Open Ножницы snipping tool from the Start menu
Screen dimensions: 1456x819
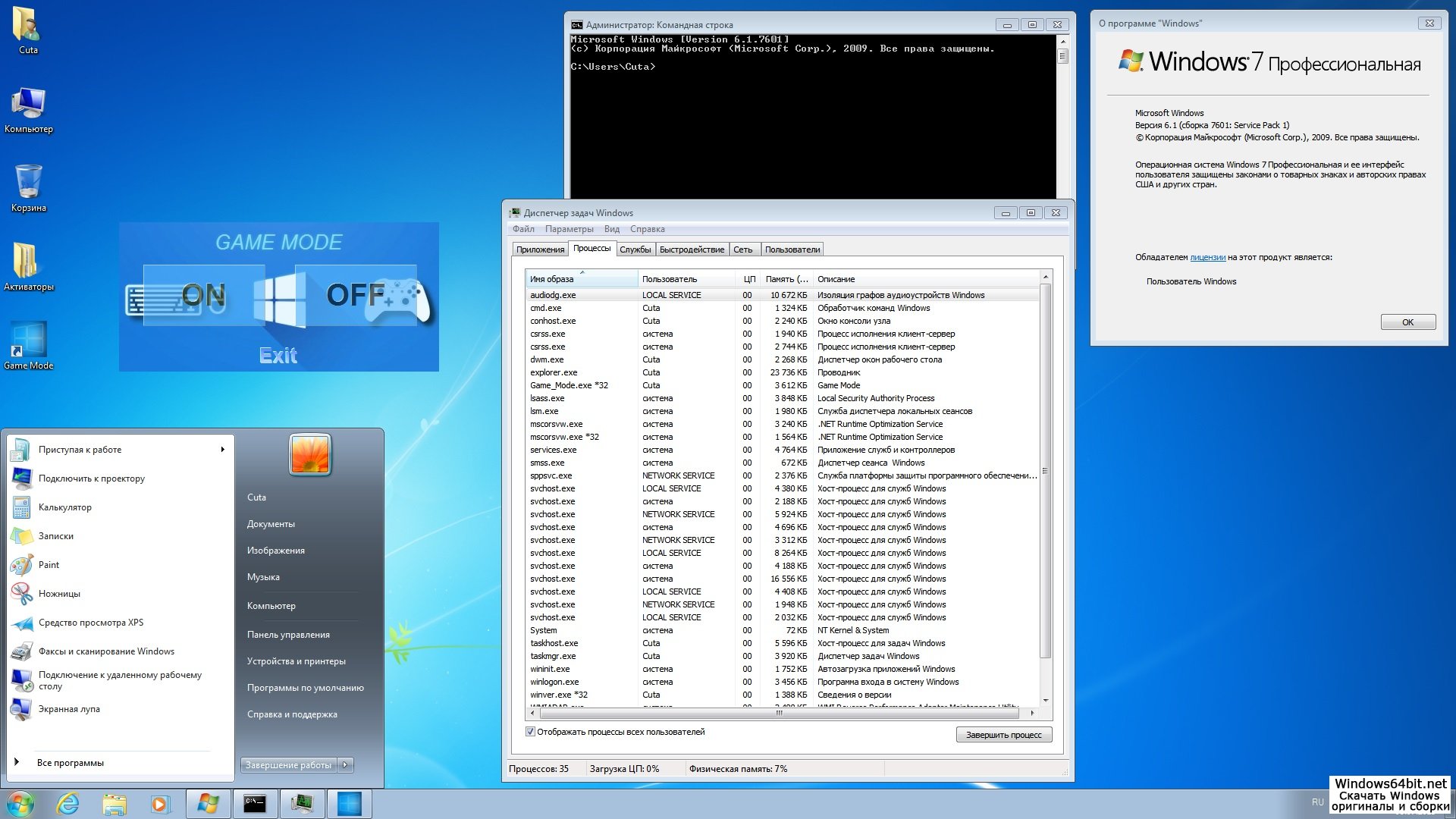(x=21, y=594)
